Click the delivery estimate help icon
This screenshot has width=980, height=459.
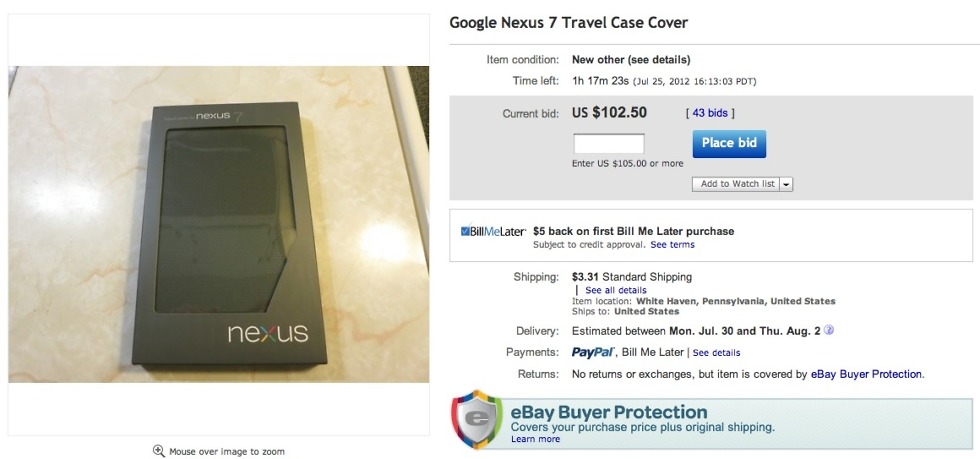click(829, 331)
